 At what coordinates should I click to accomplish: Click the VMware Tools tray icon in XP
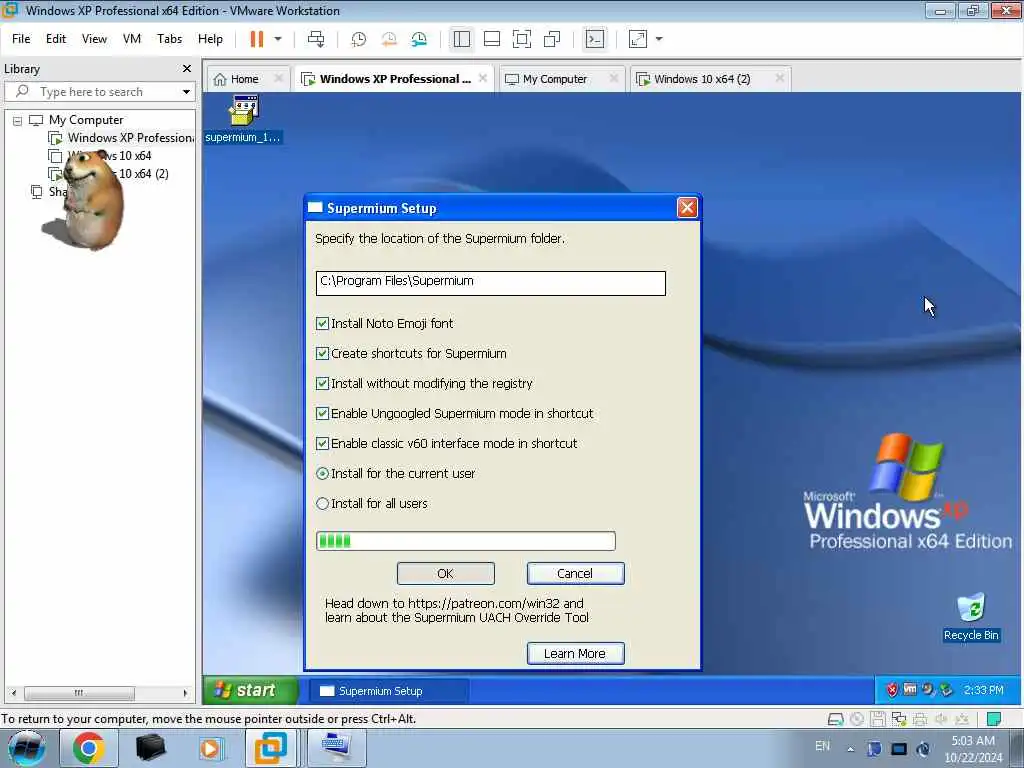910,690
